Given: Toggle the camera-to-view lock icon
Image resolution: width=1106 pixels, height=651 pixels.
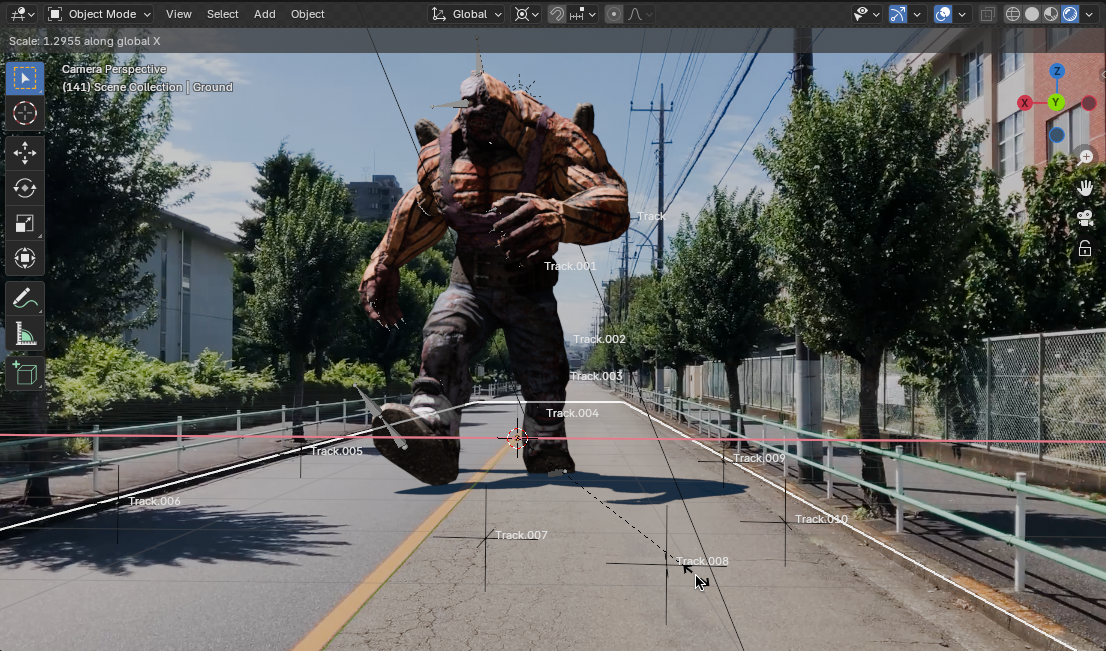Looking at the screenshot, I should 1085,249.
